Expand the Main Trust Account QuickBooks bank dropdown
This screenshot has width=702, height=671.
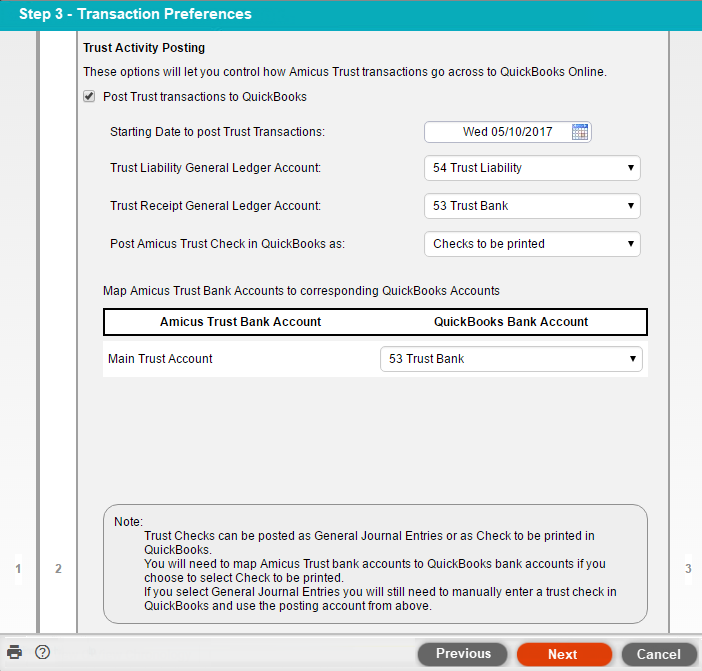[x=511, y=359]
